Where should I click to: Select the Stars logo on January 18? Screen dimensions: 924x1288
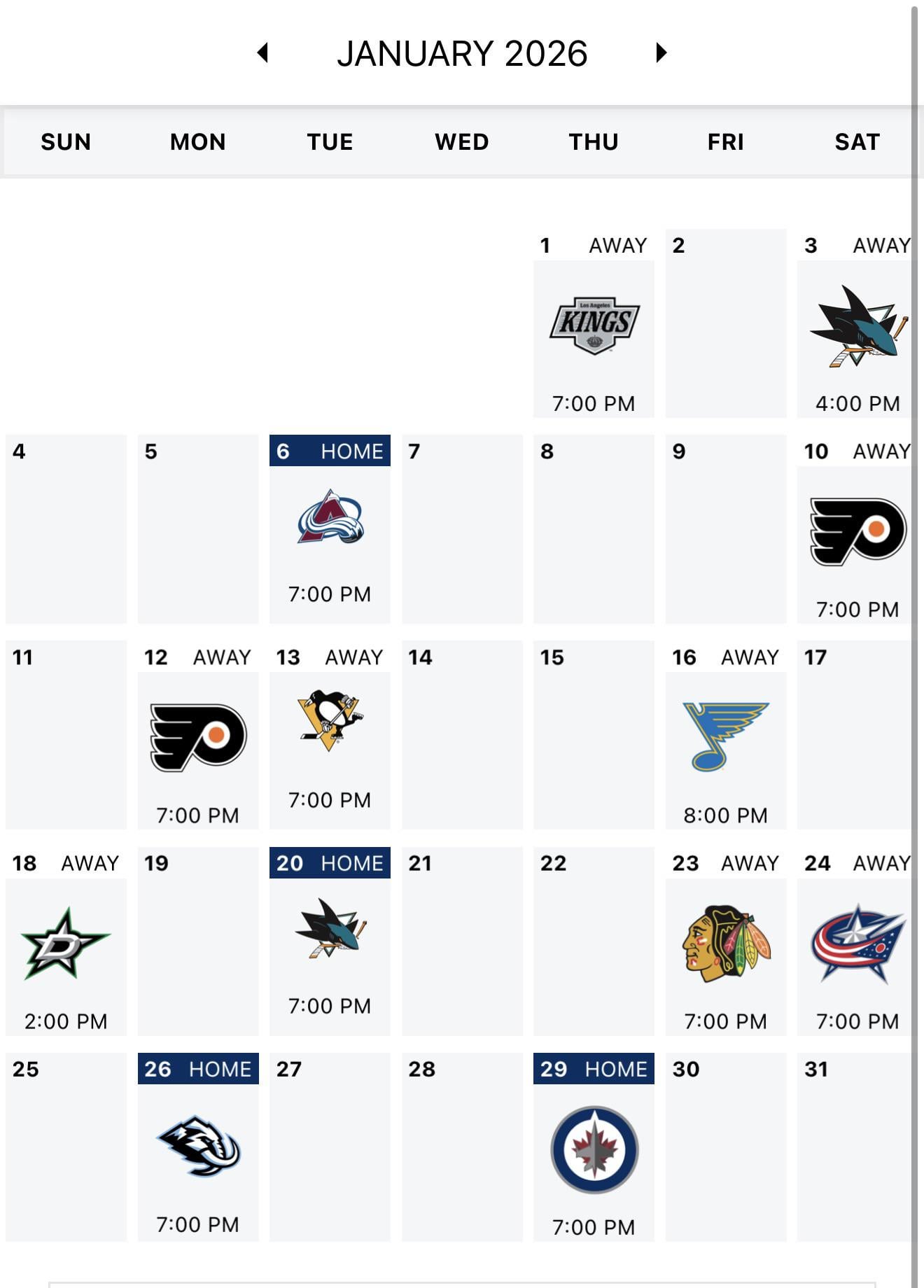tap(66, 943)
